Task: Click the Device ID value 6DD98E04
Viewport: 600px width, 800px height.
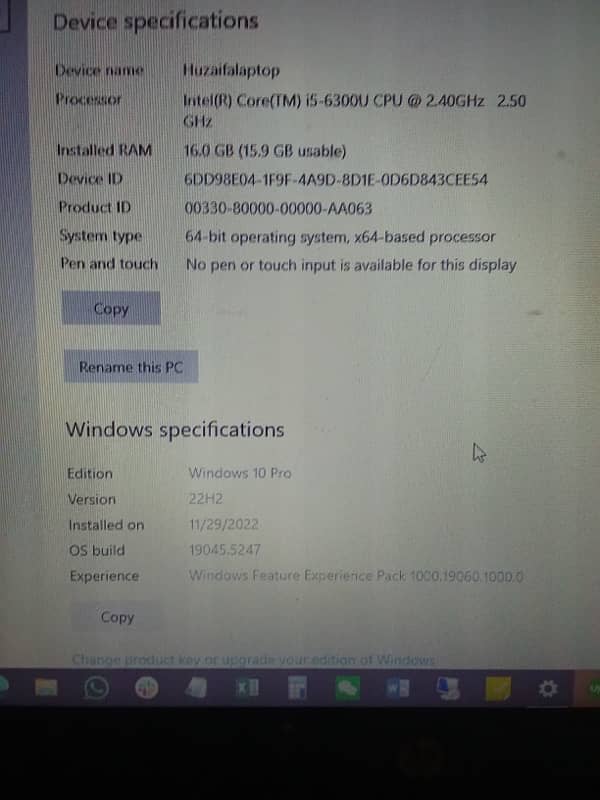Action: (336, 179)
